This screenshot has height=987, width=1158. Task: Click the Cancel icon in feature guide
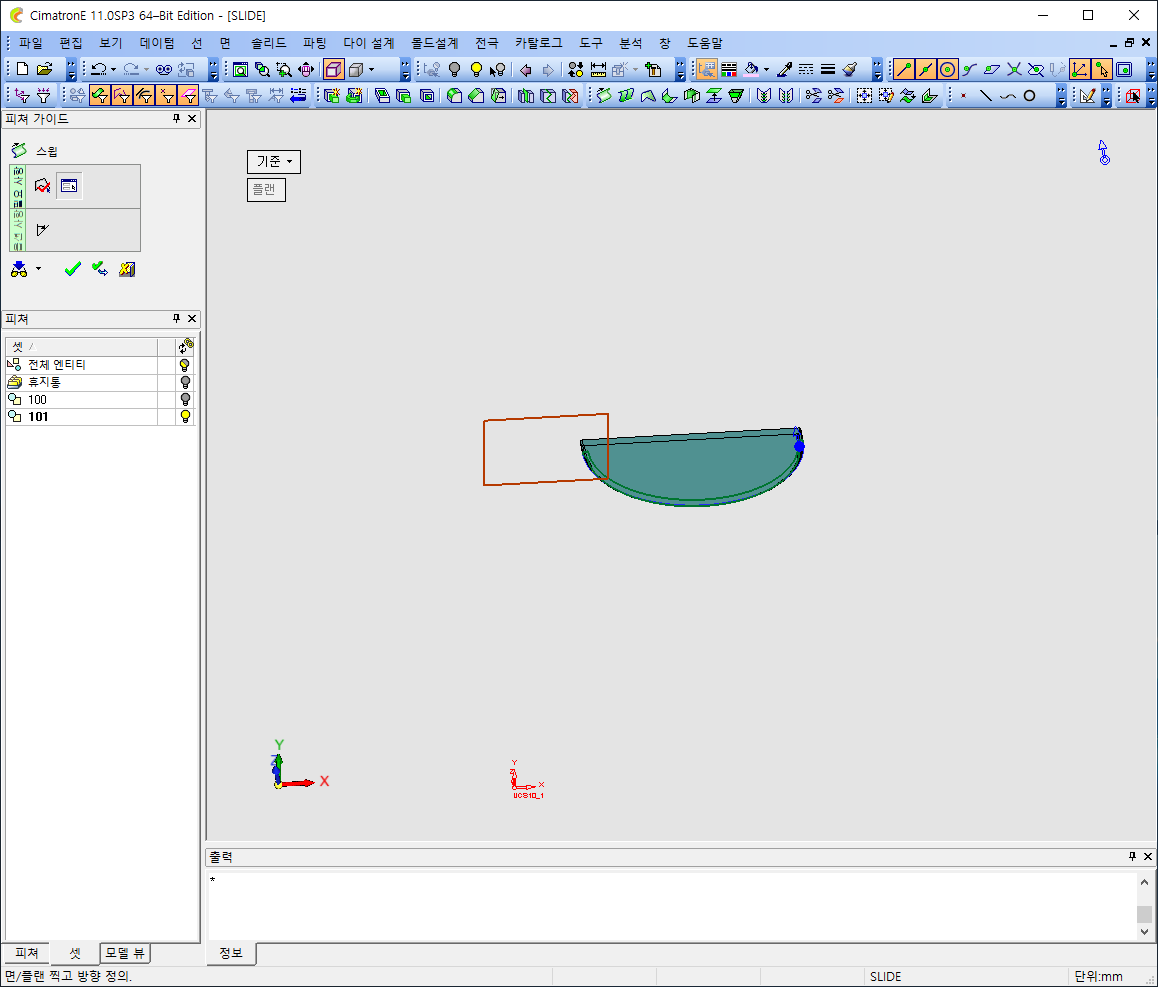(127, 270)
